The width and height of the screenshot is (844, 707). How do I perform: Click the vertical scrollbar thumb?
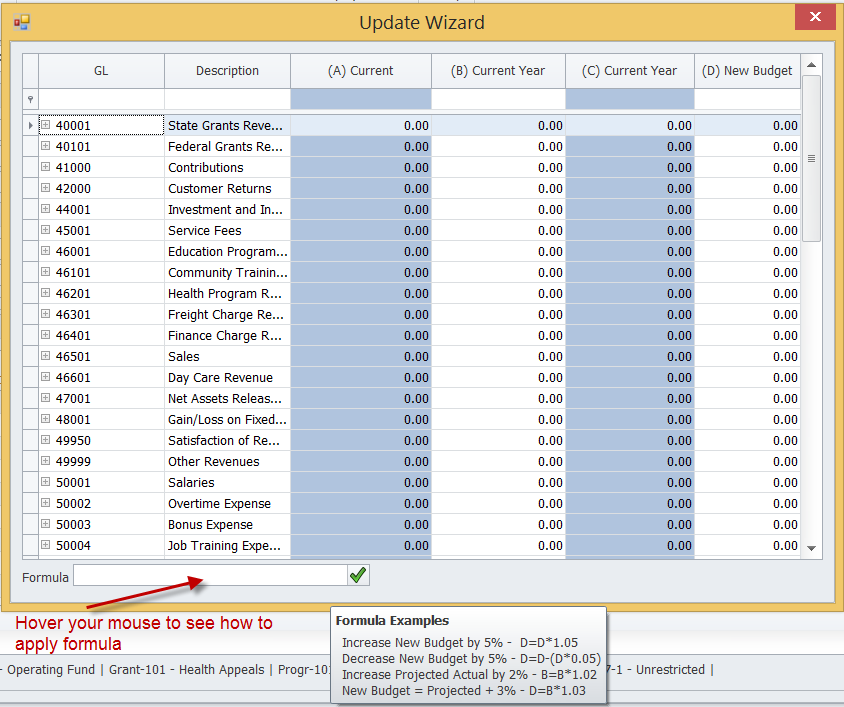click(811, 158)
